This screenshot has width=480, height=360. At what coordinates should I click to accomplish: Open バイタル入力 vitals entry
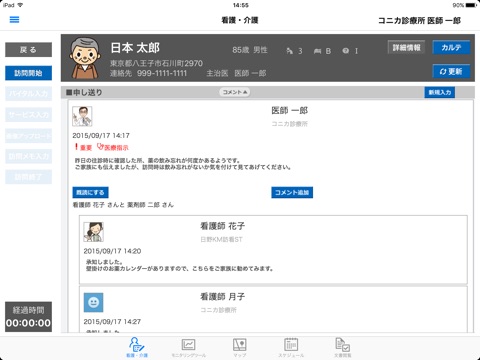pyautogui.click(x=28, y=94)
